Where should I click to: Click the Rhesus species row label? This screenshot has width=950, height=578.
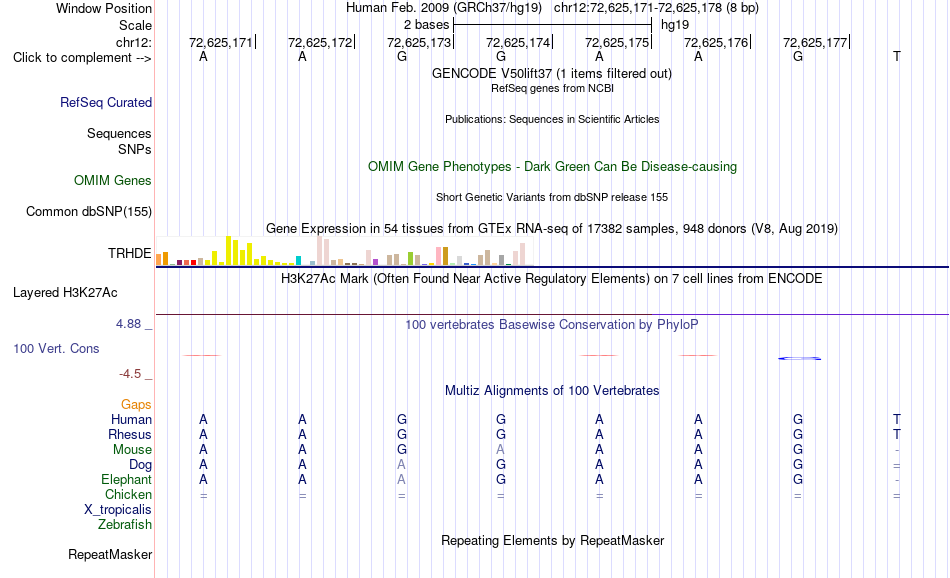(130, 434)
